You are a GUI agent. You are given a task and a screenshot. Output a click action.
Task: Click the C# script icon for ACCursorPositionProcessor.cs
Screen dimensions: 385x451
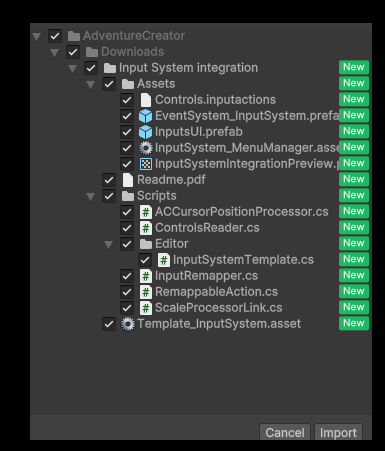[146, 212]
